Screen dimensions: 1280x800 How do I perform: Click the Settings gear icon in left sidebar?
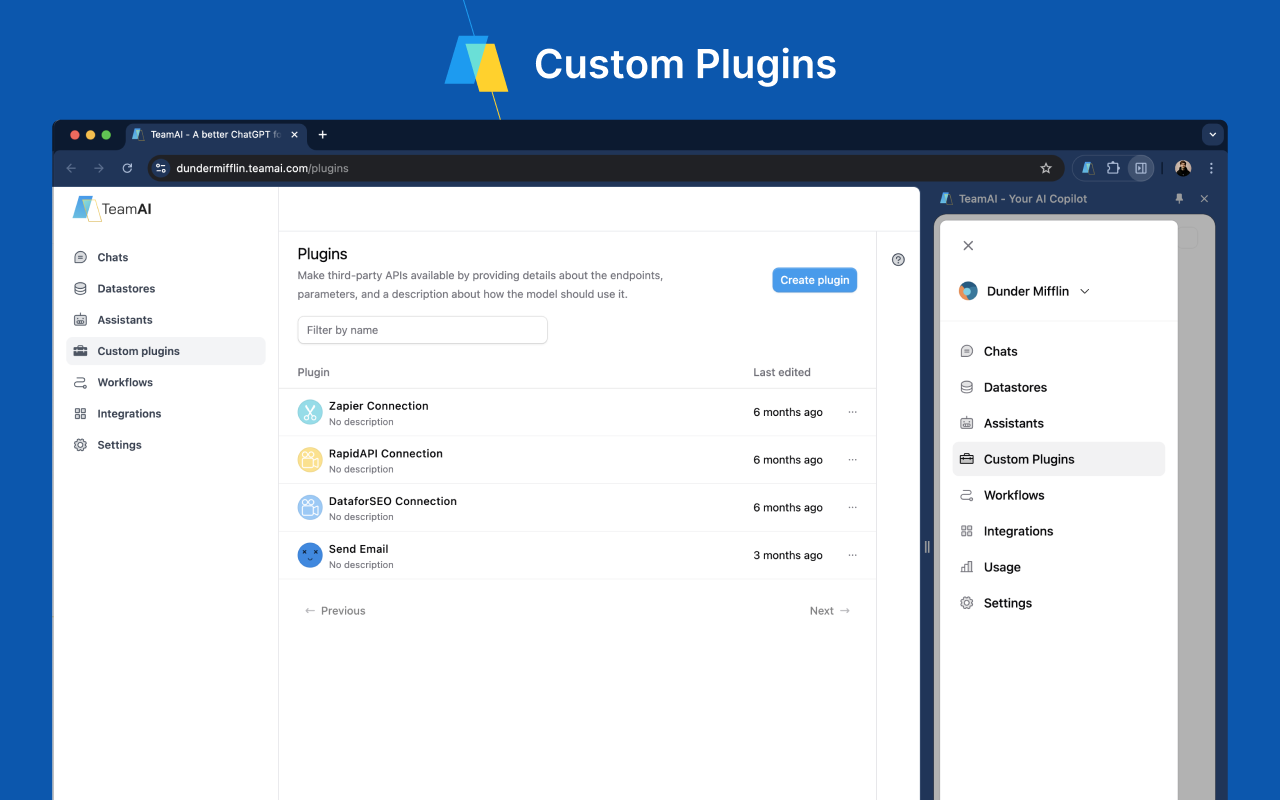pos(80,445)
